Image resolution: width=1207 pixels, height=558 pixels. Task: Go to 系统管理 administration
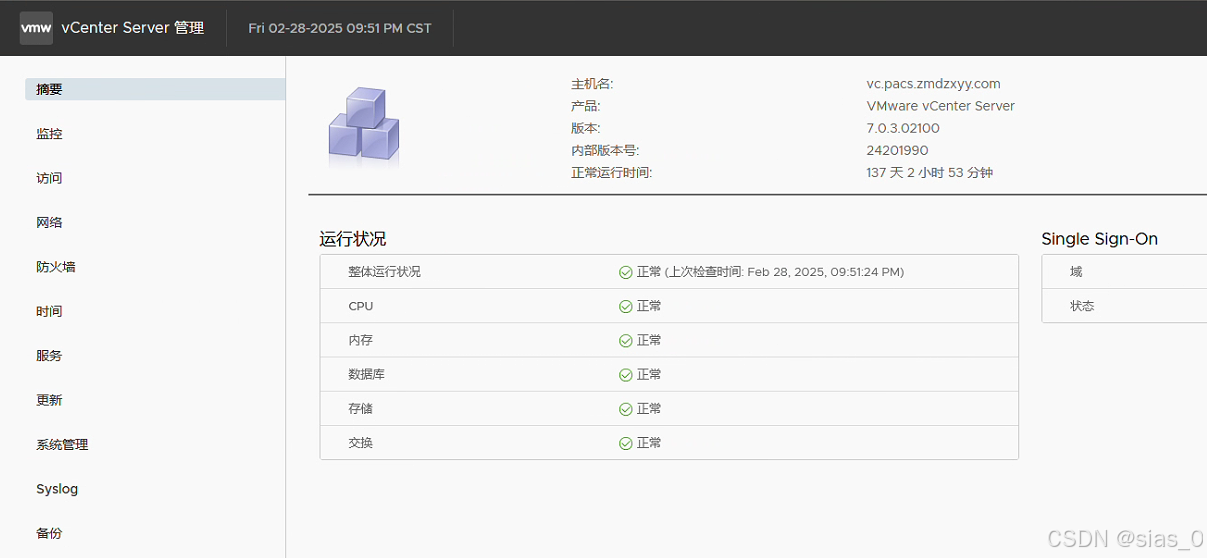coord(62,444)
